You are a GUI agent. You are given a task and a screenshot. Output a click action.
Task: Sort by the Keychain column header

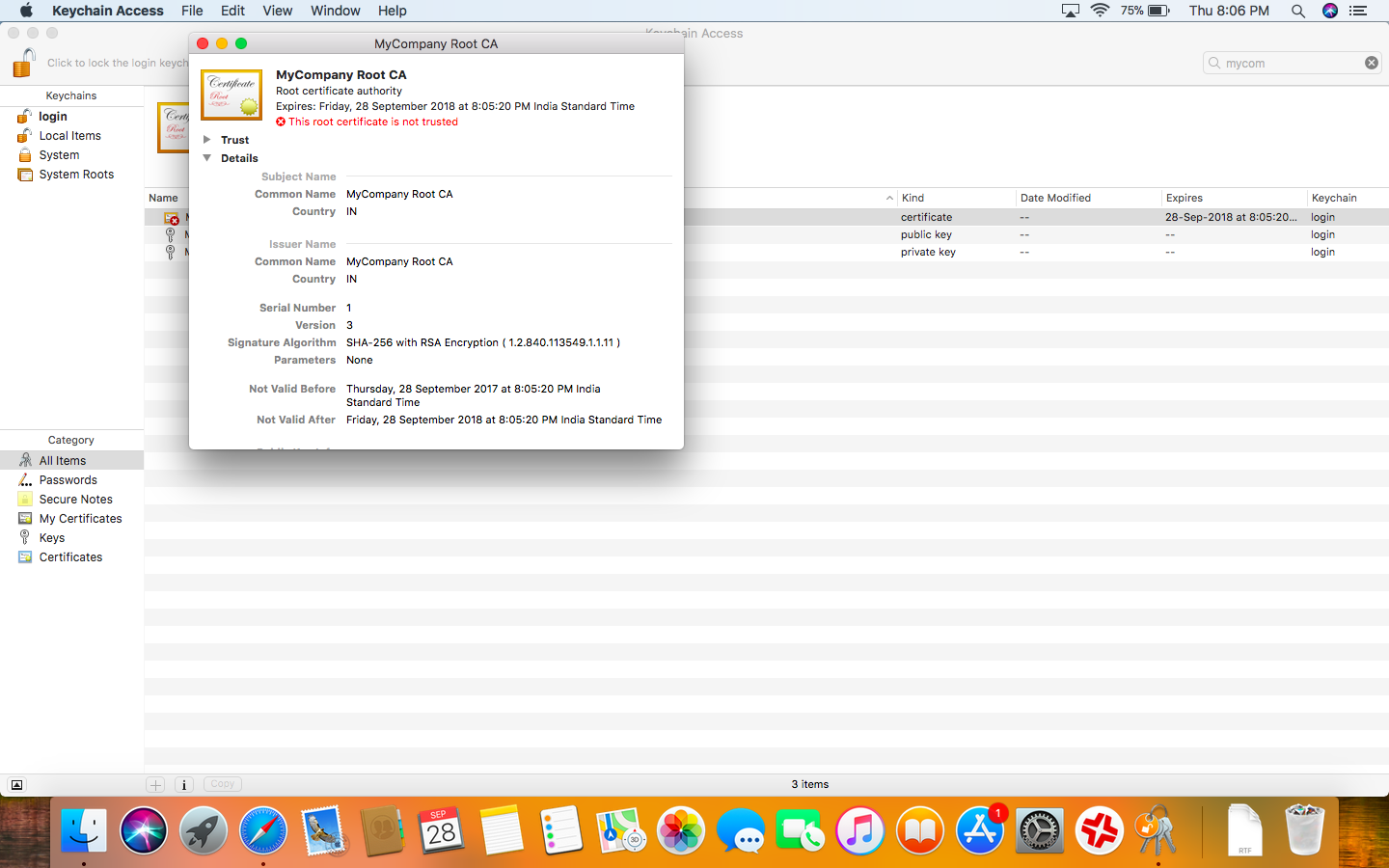point(1348,198)
